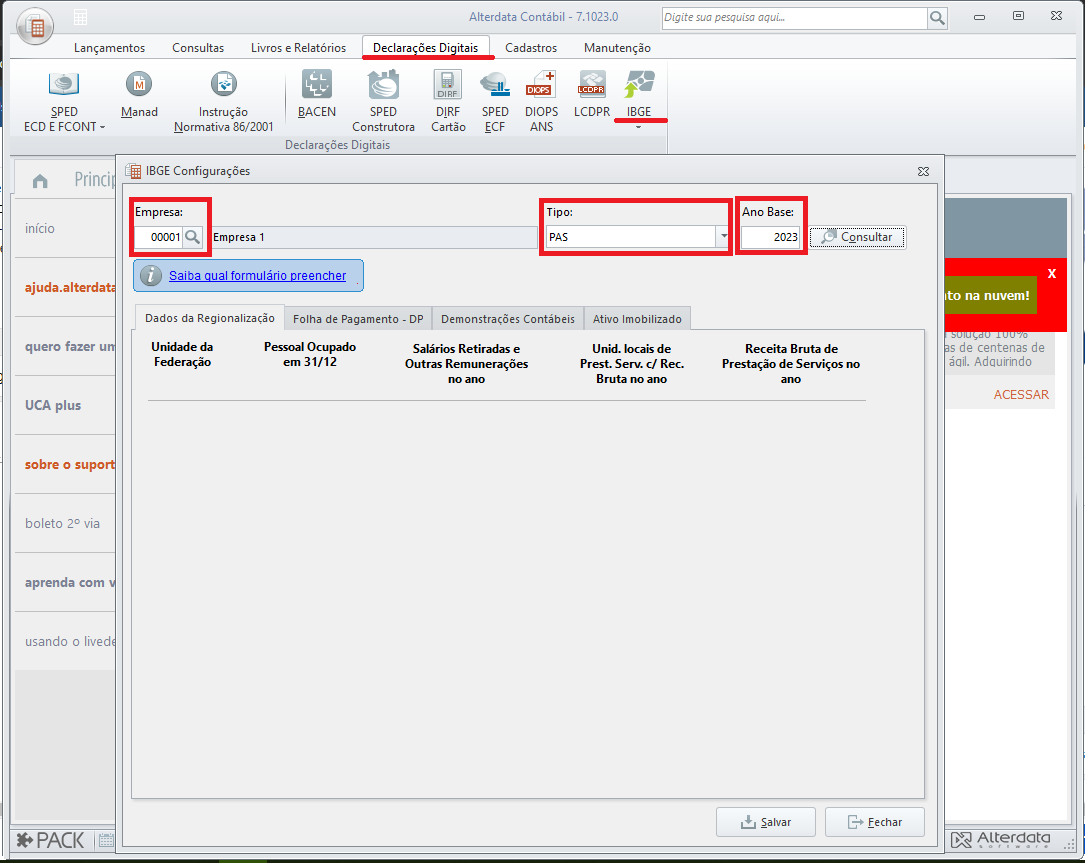Click the Unidade da Federação column header

pos(183,354)
